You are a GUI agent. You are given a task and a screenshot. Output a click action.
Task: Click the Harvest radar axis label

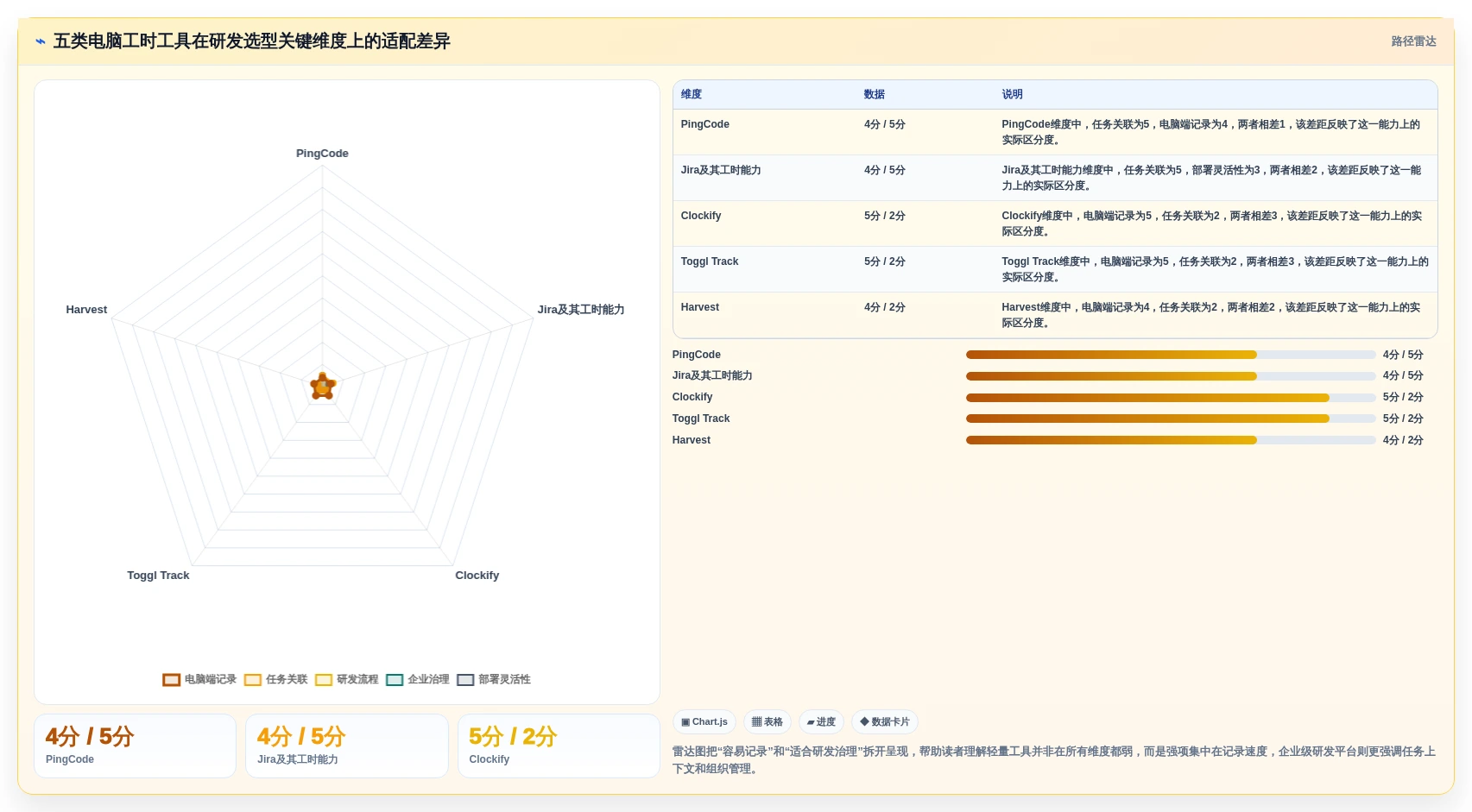pos(86,310)
